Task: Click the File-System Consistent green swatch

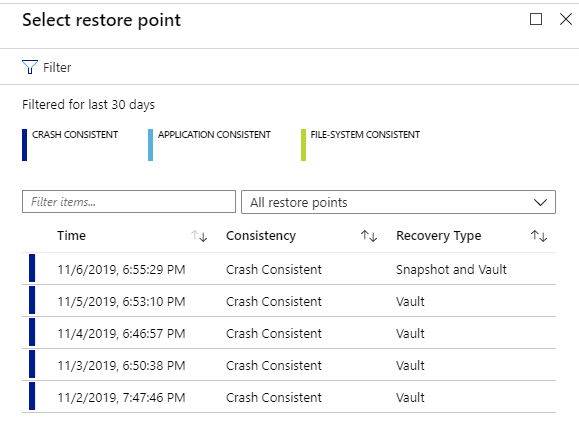Action: point(303,145)
